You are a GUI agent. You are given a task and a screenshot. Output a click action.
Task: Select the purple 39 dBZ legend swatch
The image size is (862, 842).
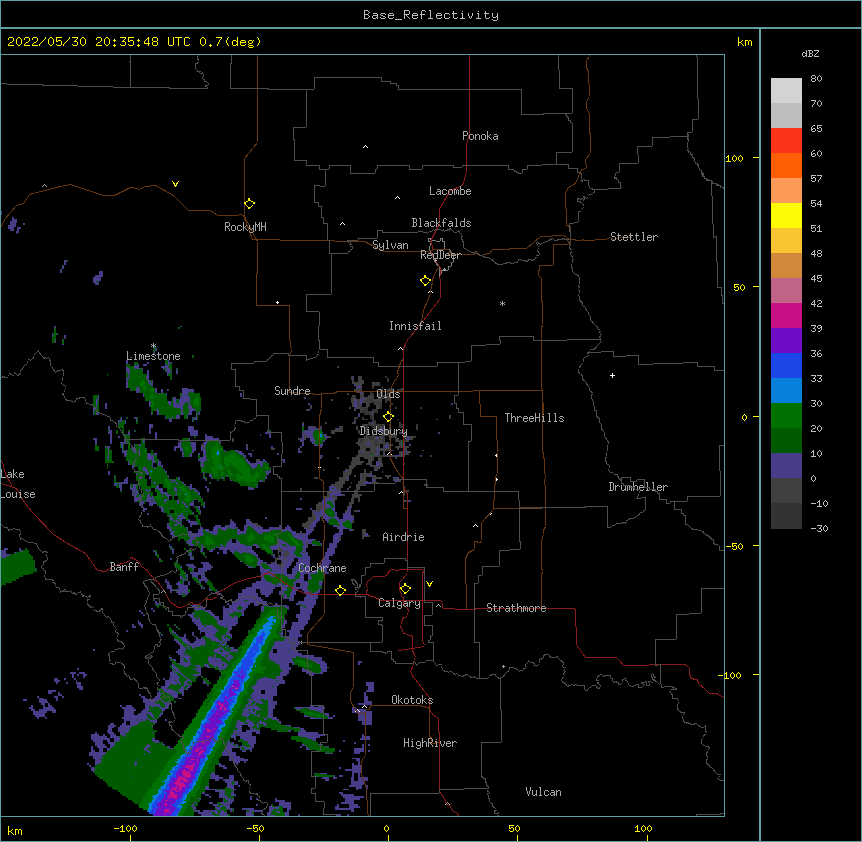[x=786, y=340]
